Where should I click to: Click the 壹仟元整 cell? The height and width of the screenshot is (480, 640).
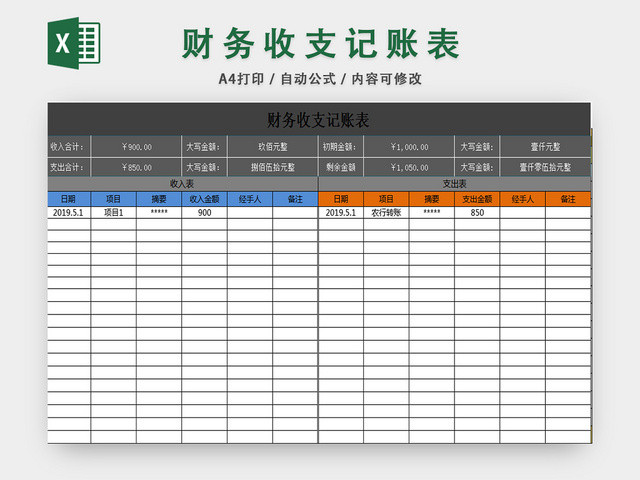(545, 147)
